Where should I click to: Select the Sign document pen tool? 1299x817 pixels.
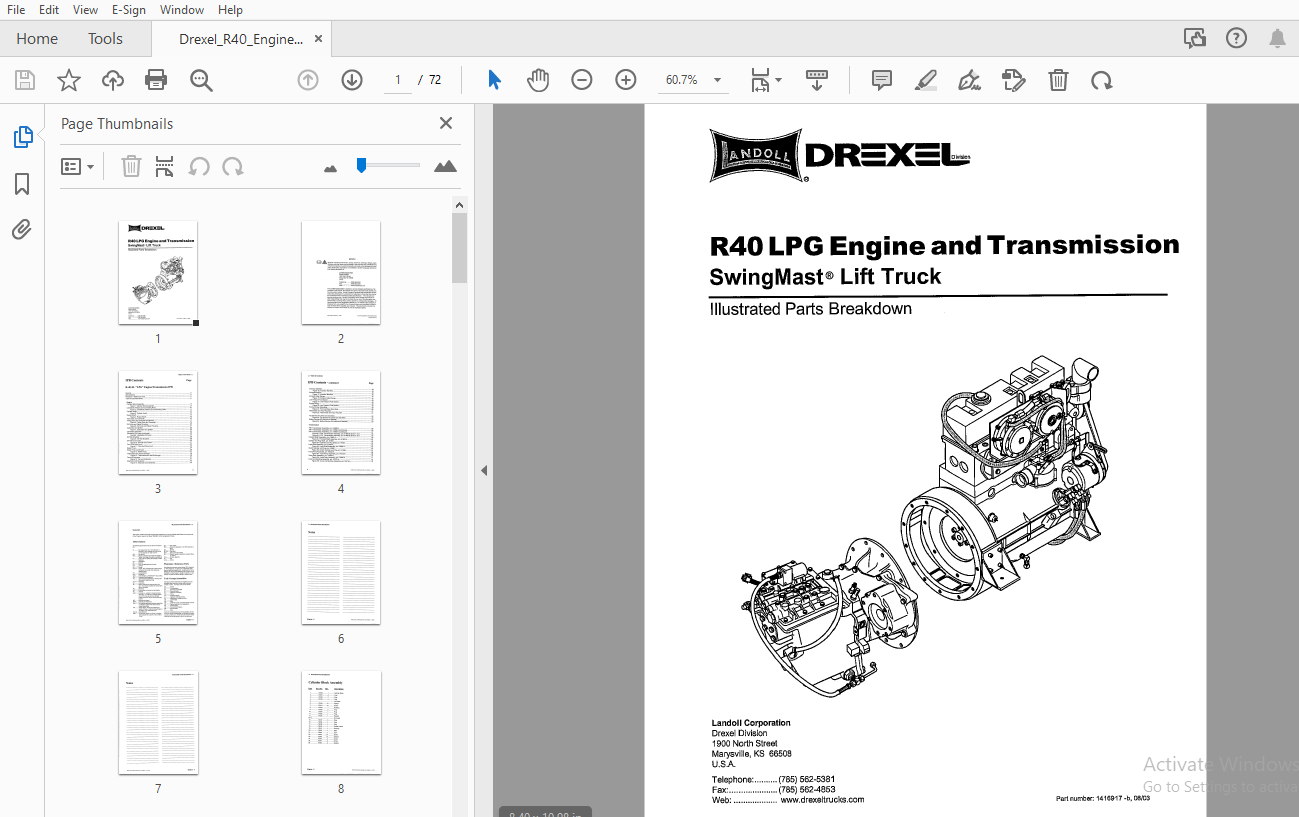click(x=969, y=80)
